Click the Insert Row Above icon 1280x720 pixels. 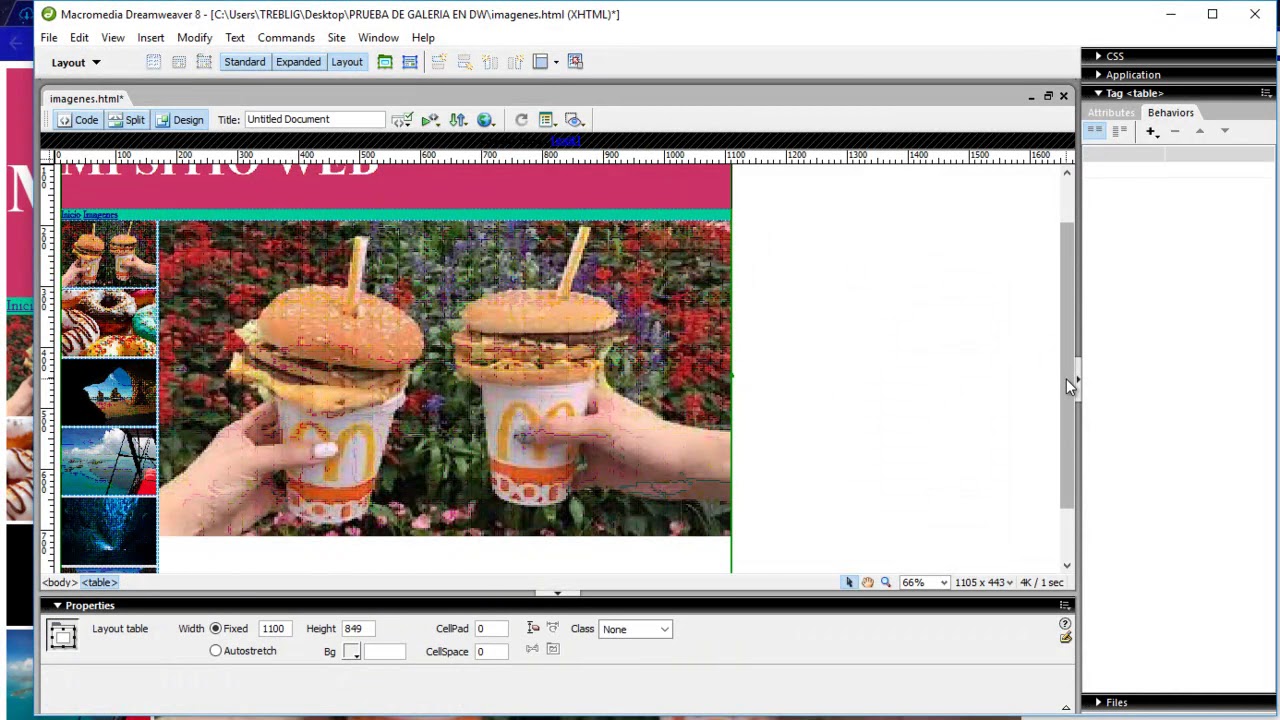(x=438, y=62)
